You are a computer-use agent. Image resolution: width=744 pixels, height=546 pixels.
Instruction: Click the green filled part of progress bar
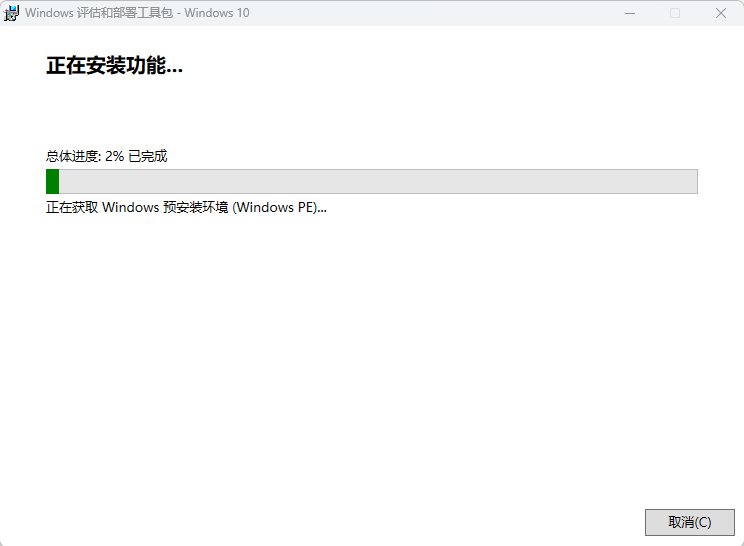tap(53, 181)
